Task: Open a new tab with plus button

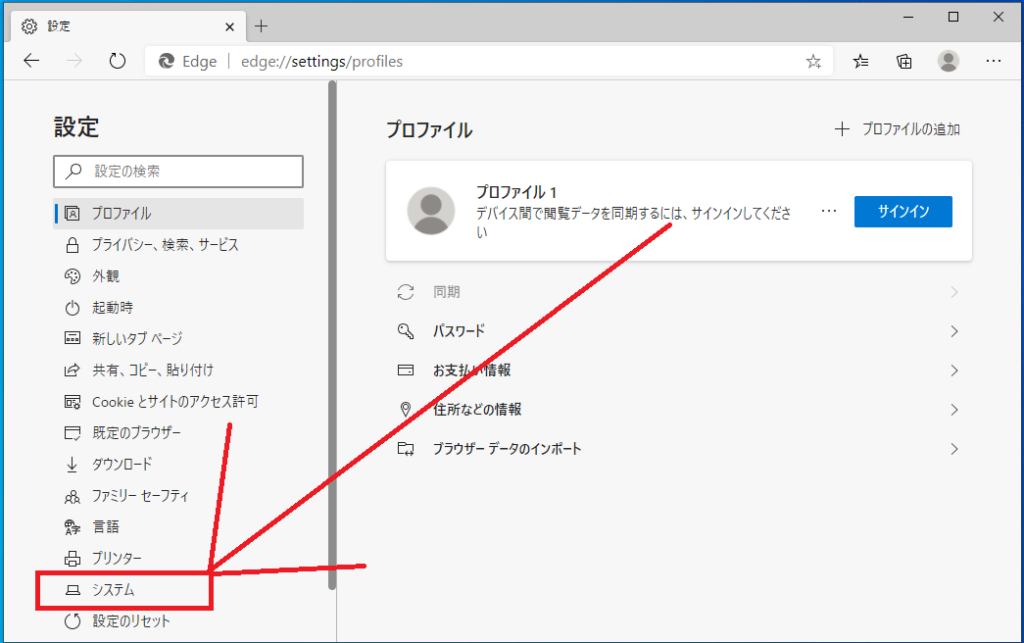Action: point(261,26)
